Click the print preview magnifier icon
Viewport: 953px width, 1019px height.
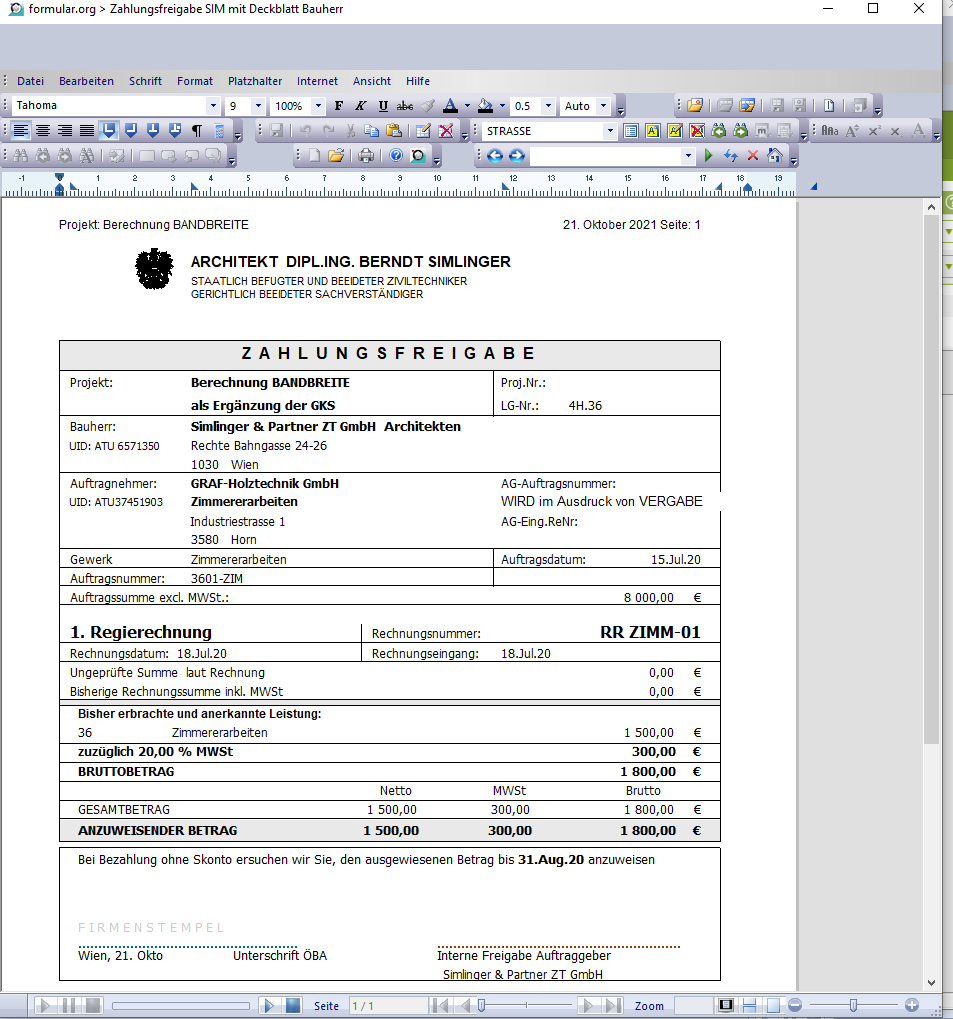coord(418,155)
